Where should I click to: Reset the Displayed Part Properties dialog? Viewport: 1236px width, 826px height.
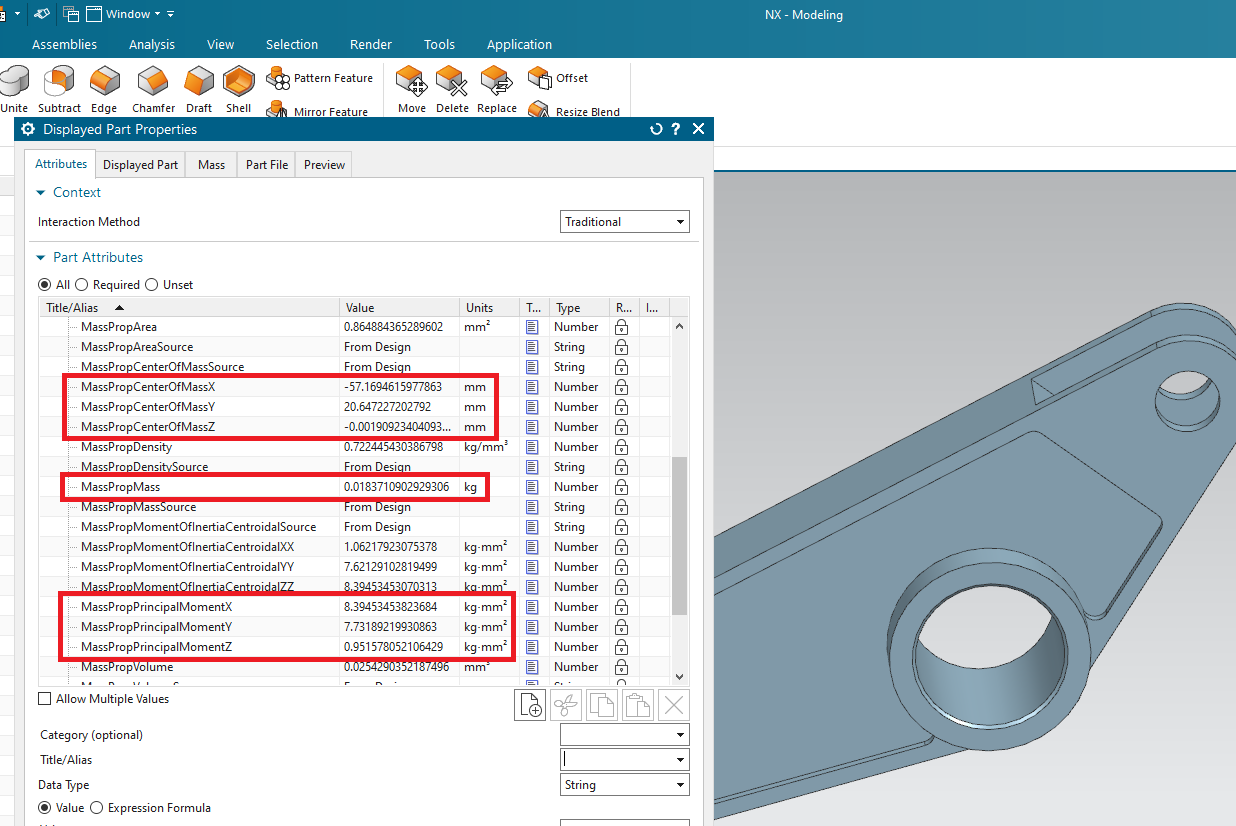click(656, 129)
